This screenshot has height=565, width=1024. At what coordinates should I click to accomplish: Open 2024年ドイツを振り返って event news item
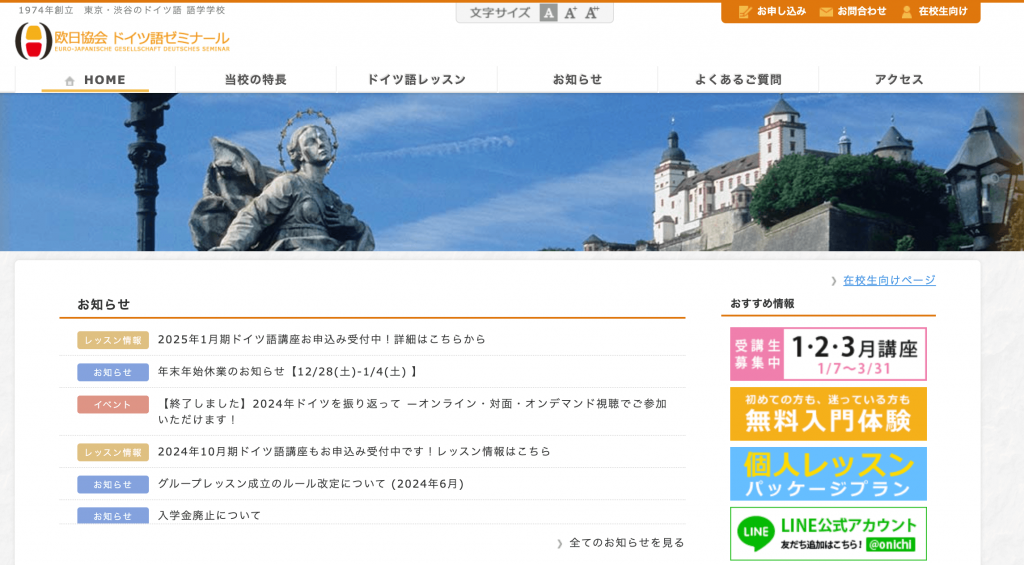point(412,412)
